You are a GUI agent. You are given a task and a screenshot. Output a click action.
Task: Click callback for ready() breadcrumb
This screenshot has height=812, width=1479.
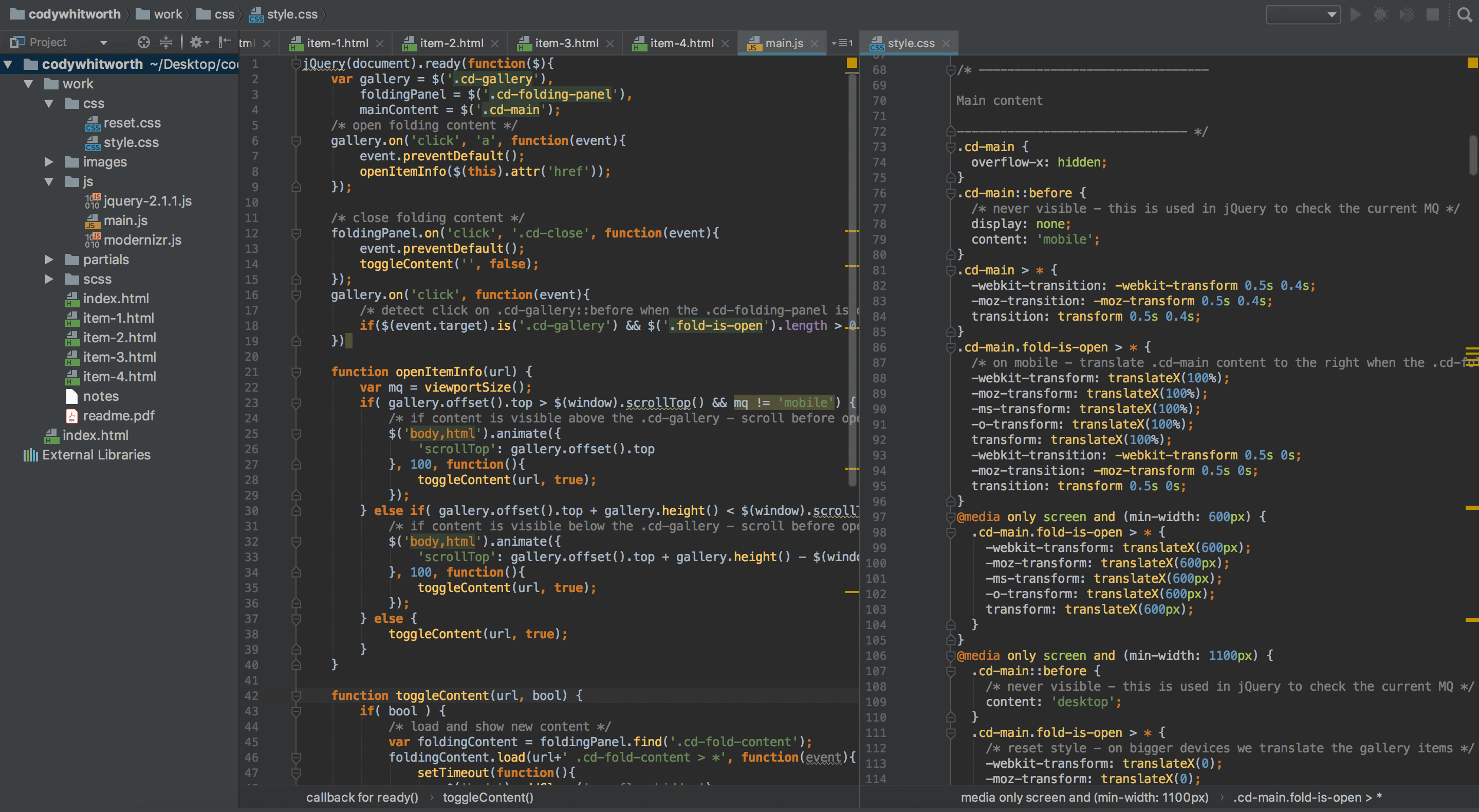pyautogui.click(x=362, y=798)
